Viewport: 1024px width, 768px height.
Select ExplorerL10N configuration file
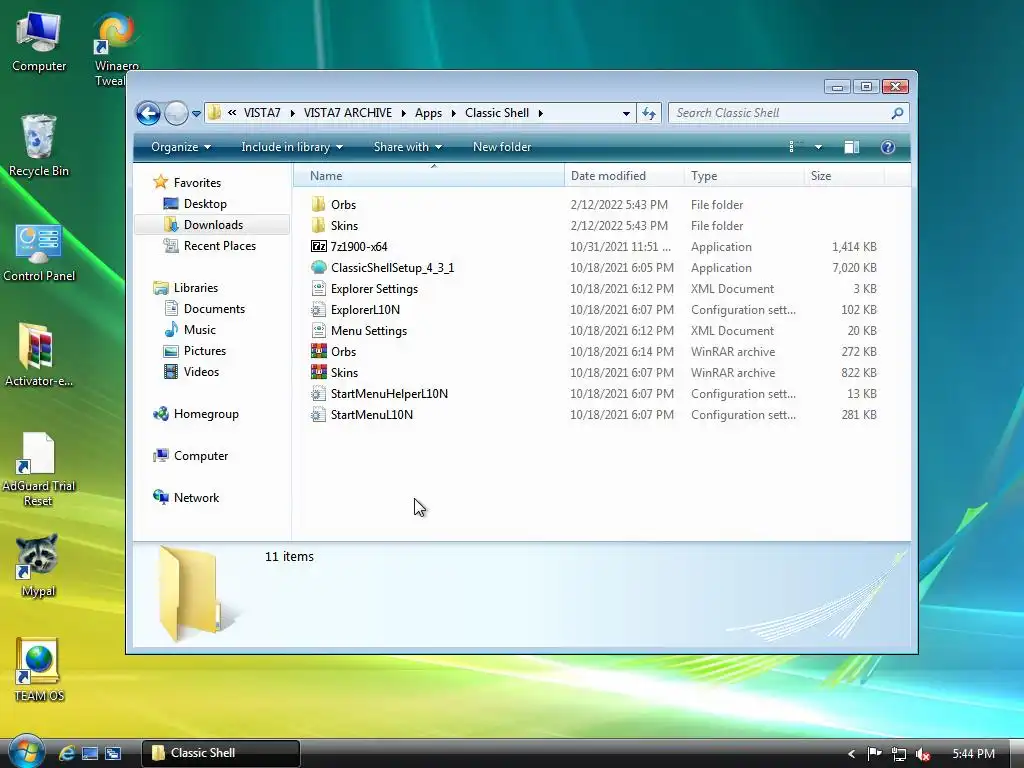click(365, 310)
